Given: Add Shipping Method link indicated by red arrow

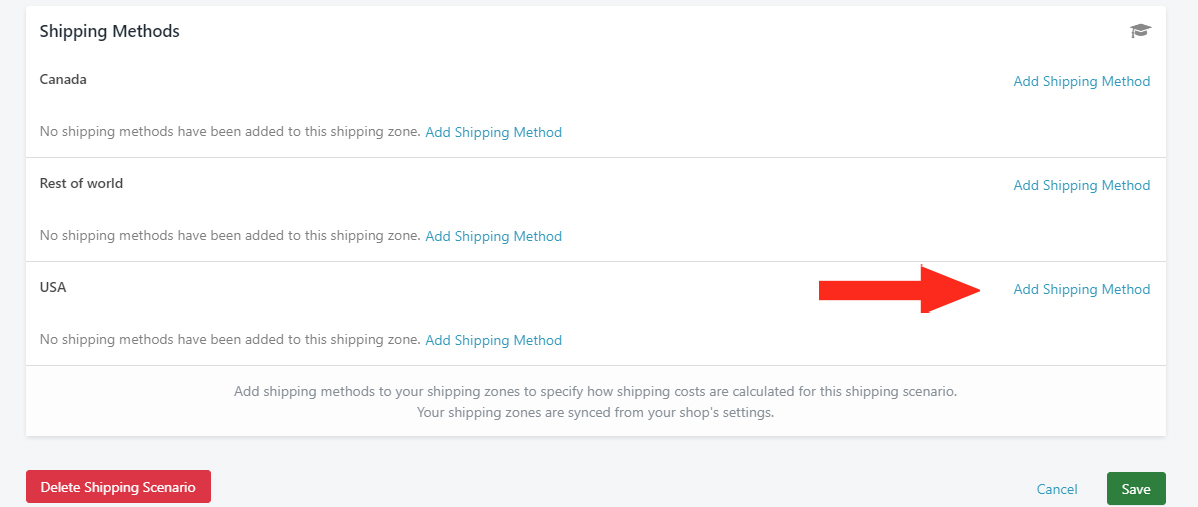Looking at the screenshot, I should tap(1081, 289).
